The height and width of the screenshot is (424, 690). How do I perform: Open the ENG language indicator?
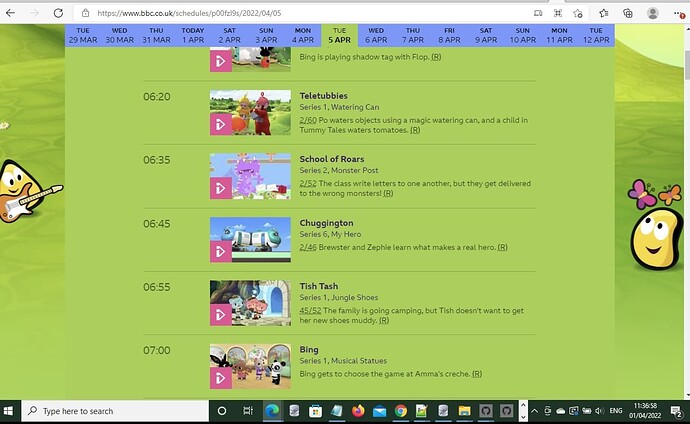[616, 411]
